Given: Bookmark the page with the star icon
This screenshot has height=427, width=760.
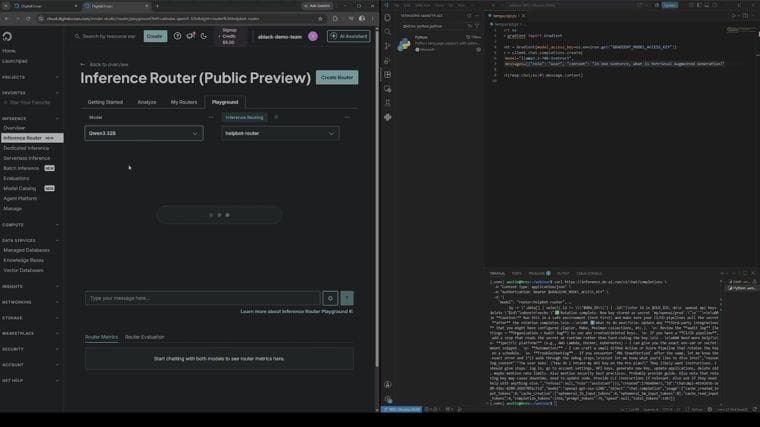Looking at the screenshot, I should (320, 19).
